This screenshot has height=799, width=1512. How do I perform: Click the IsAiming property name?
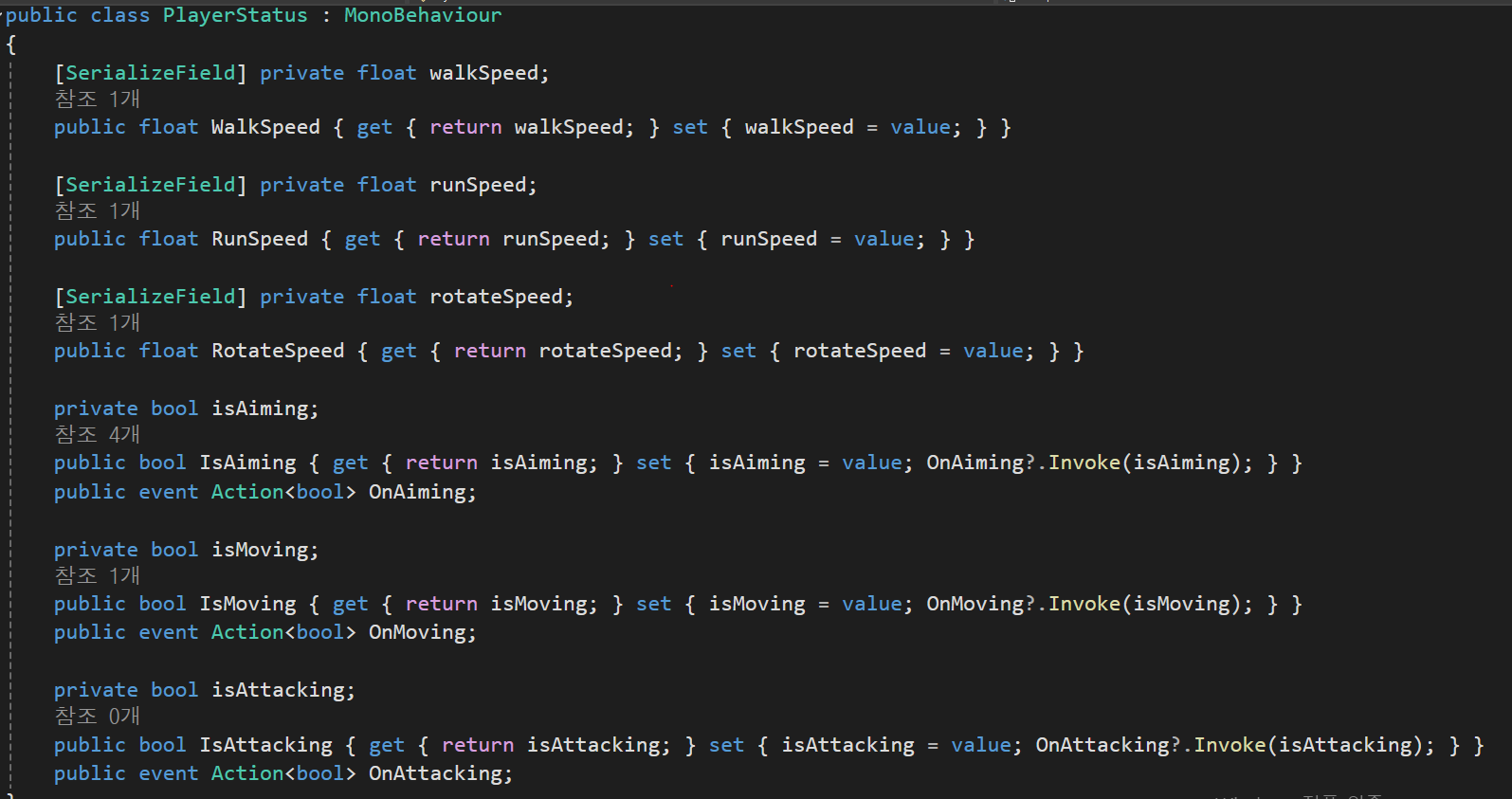[247, 463]
